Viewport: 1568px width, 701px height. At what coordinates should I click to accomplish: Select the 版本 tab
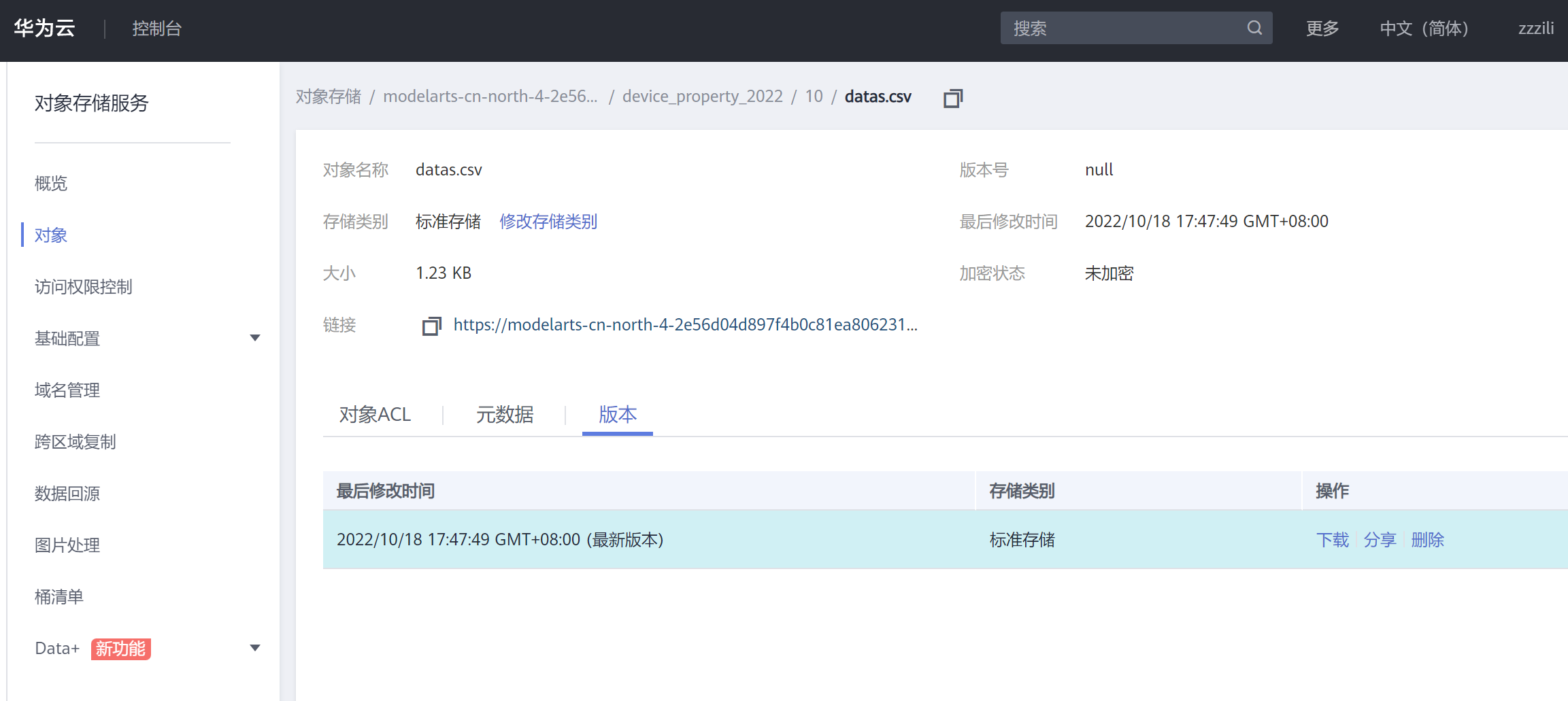point(618,414)
